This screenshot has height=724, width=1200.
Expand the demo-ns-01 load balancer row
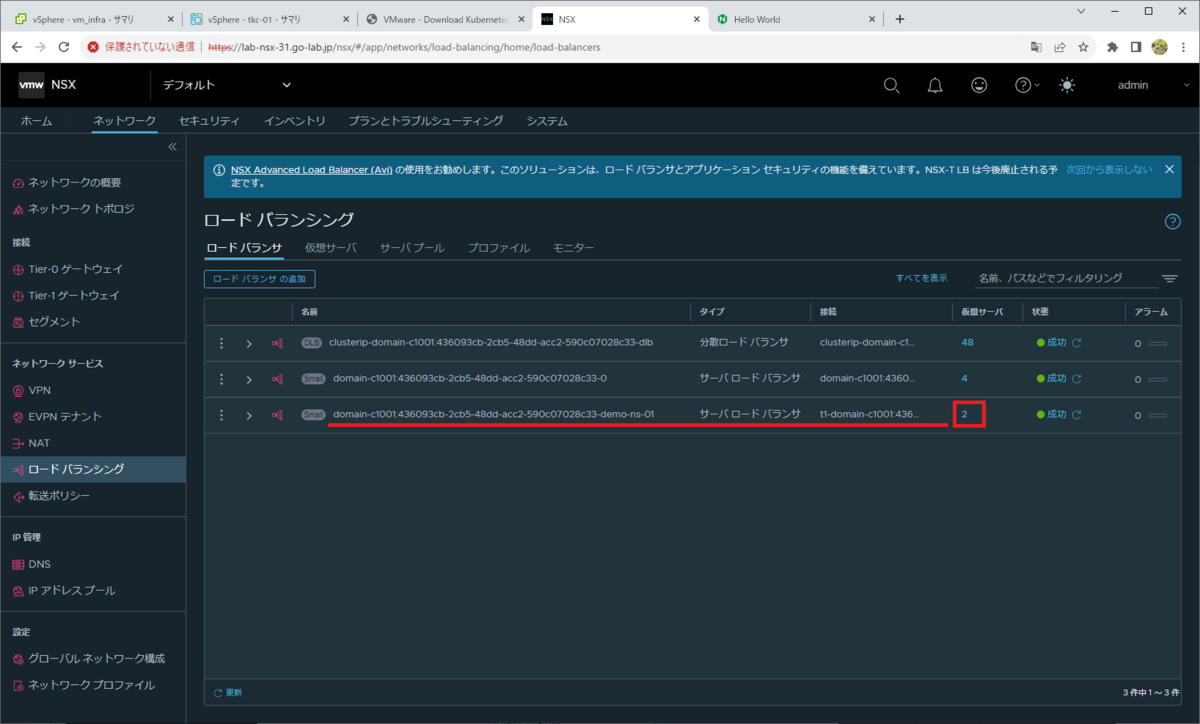point(249,414)
